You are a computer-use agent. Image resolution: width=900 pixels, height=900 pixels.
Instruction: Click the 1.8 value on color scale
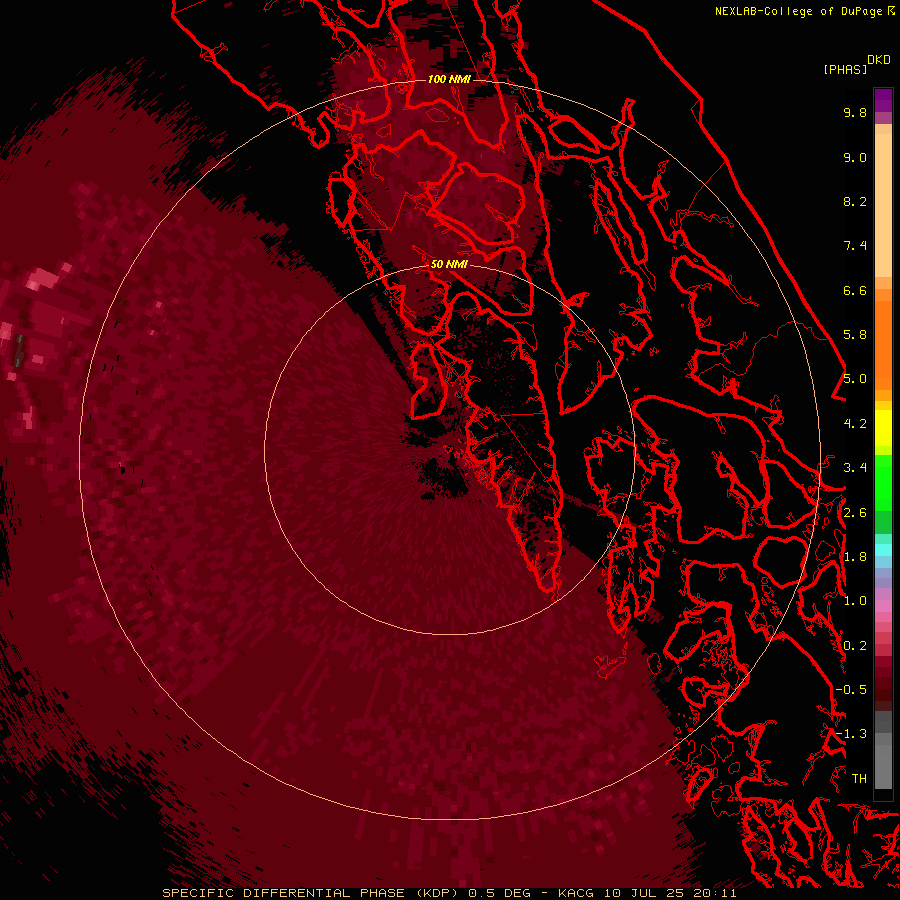855,557
